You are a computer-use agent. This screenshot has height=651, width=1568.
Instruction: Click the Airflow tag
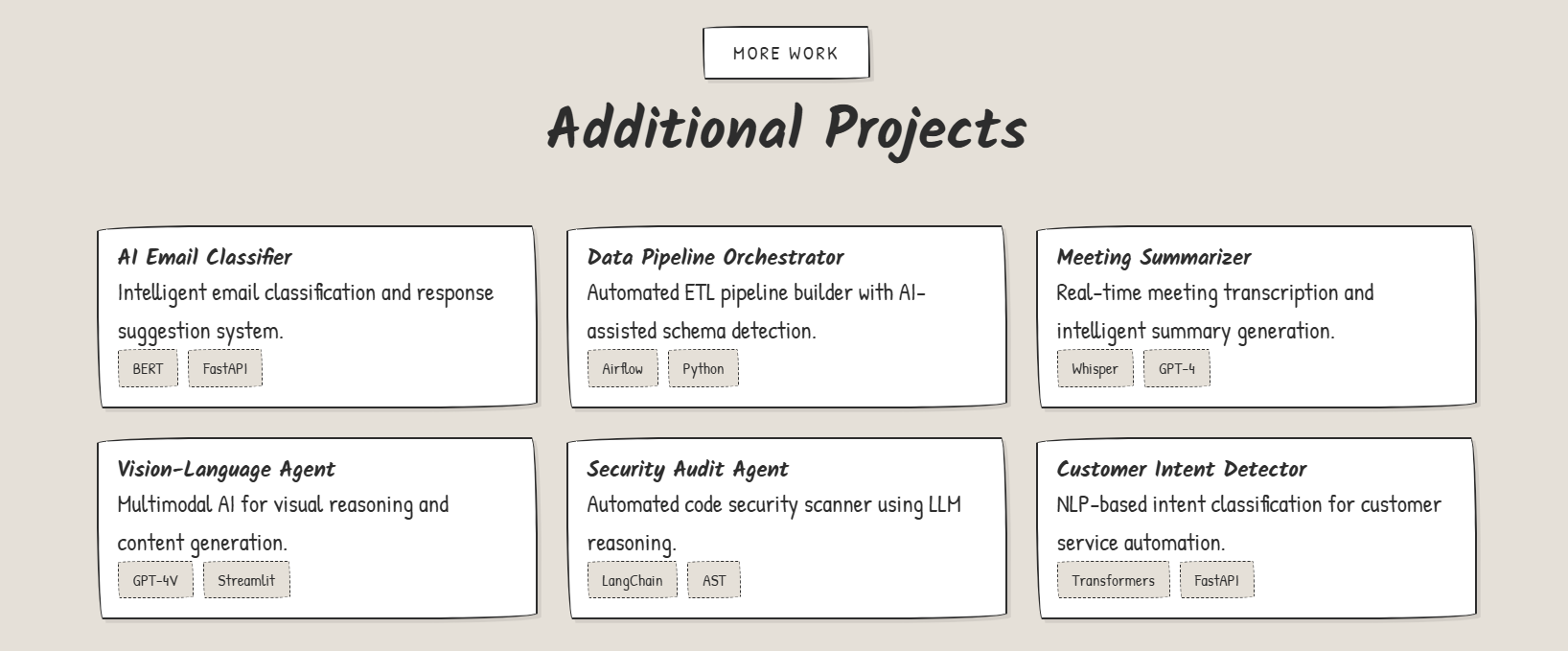point(623,369)
